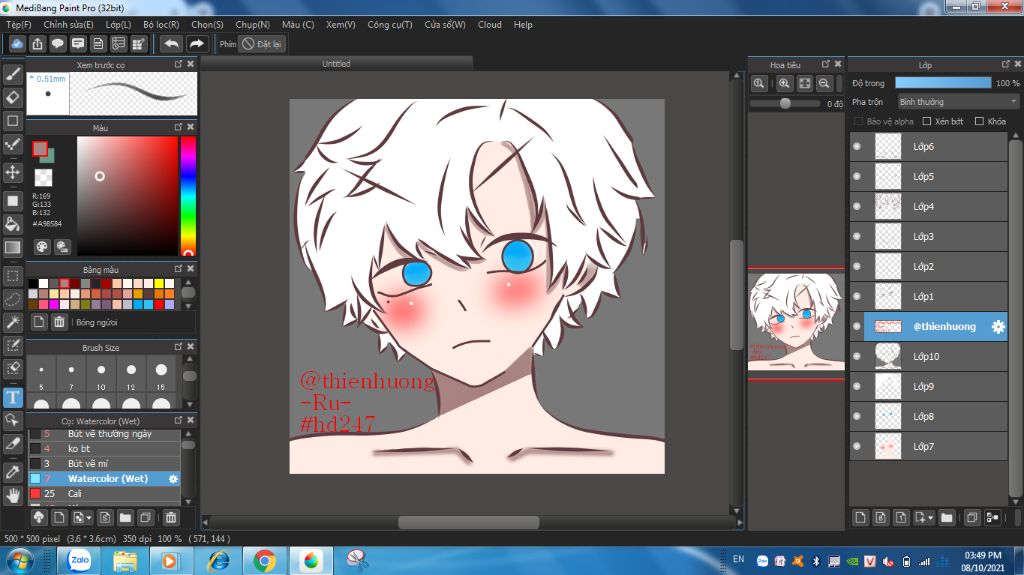Click the navigator preview thumbnail

point(796,321)
